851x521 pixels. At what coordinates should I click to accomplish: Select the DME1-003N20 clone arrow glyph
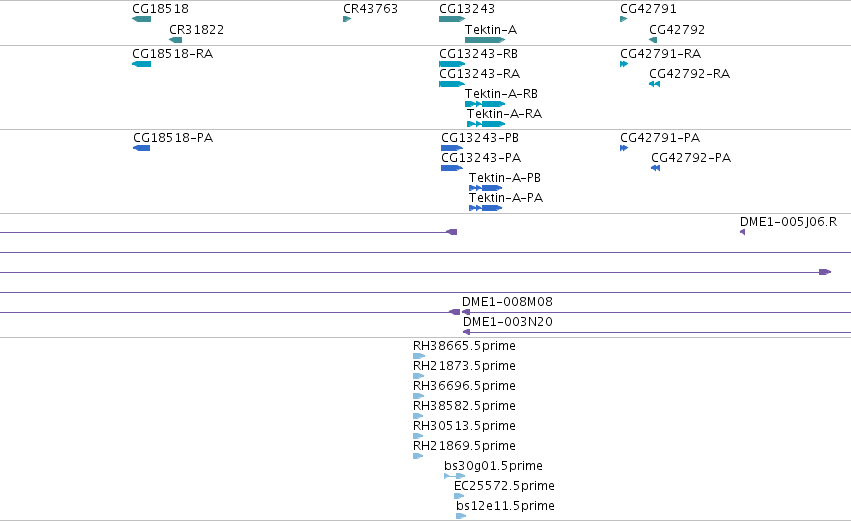pos(466,332)
